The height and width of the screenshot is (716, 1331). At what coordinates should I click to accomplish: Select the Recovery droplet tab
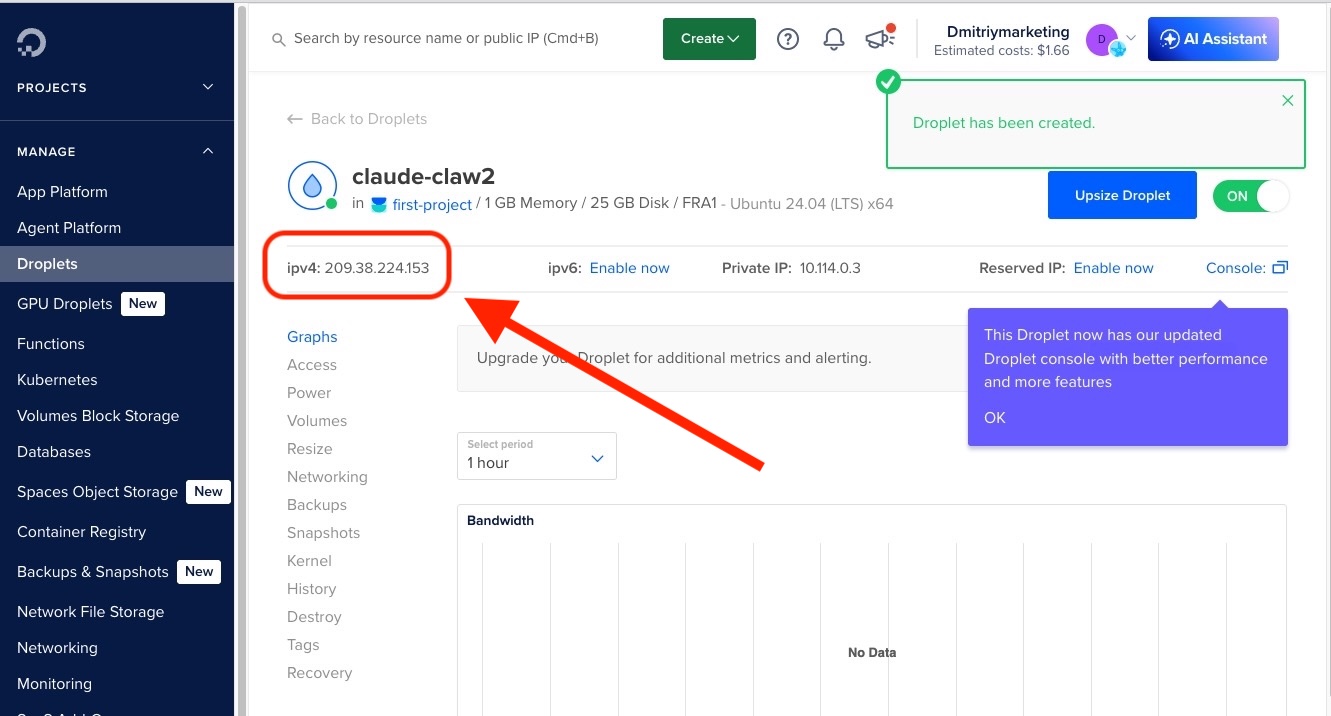point(319,673)
